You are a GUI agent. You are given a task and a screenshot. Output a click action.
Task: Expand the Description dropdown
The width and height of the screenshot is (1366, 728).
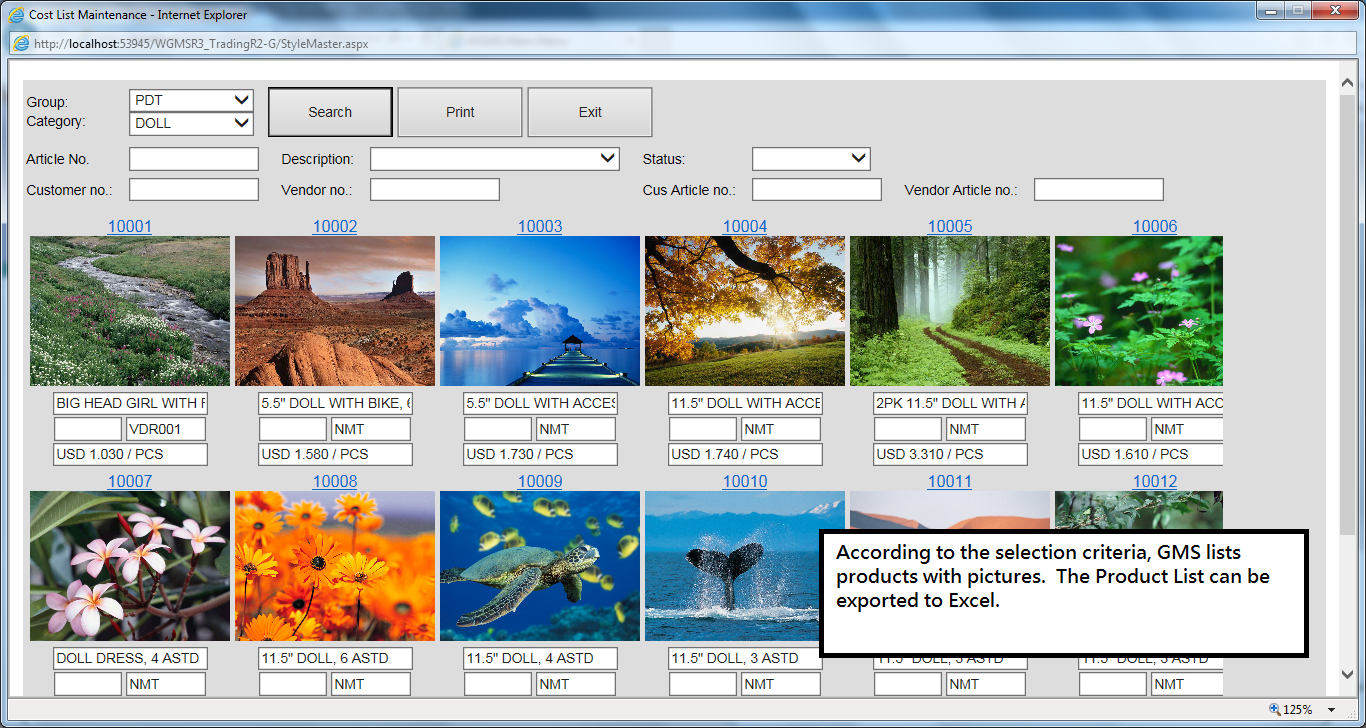tap(495, 159)
